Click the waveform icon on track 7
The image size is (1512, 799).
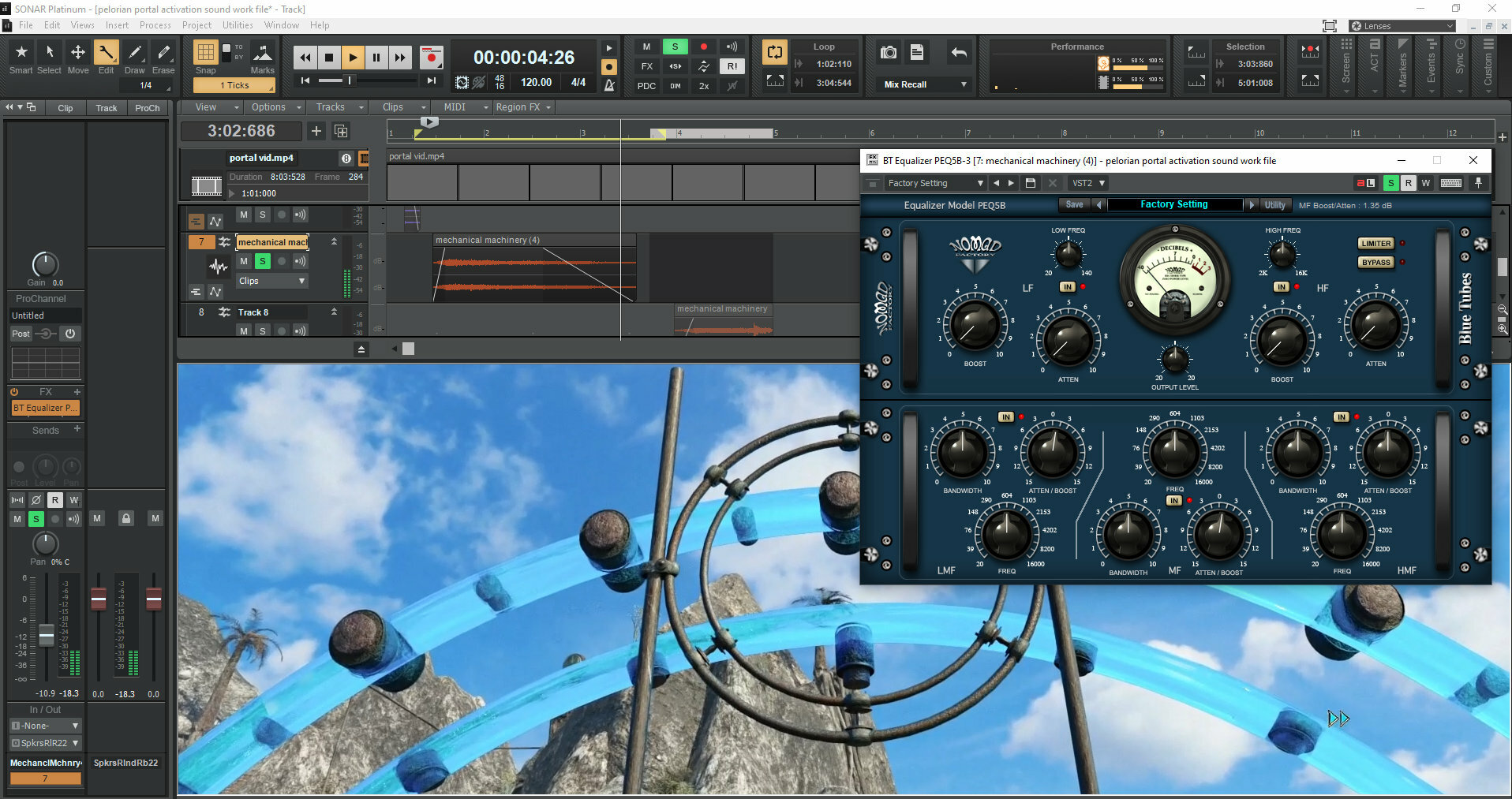(218, 266)
